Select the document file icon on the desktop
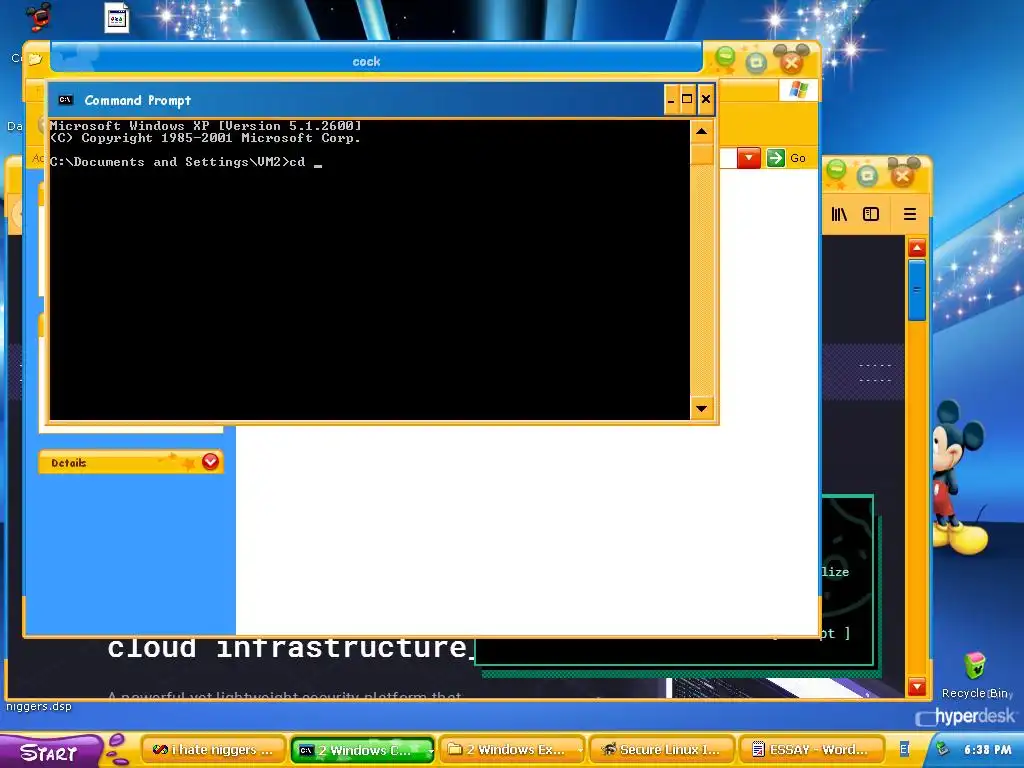 coord(116,17)
